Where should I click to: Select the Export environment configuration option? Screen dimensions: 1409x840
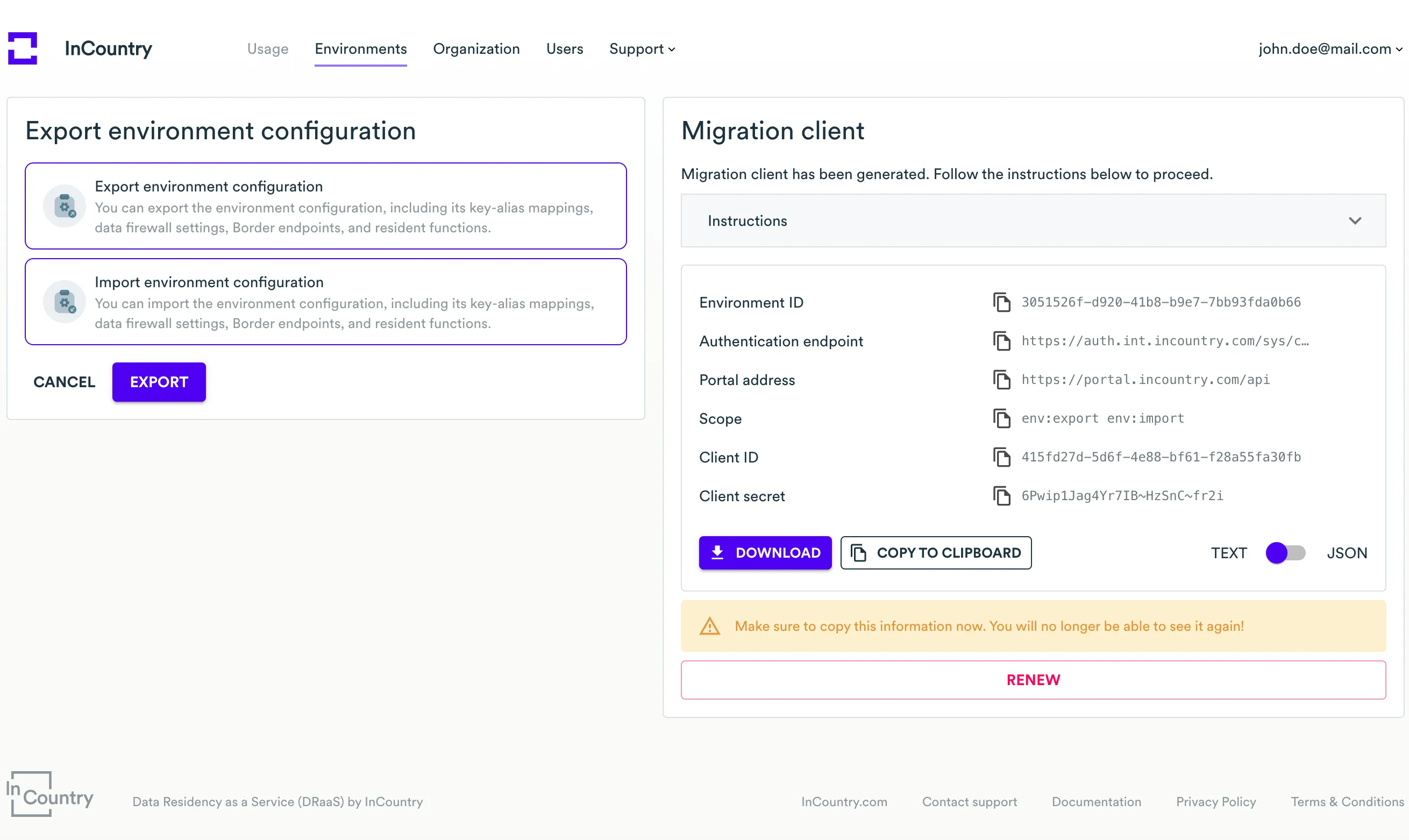coord(325,206)
